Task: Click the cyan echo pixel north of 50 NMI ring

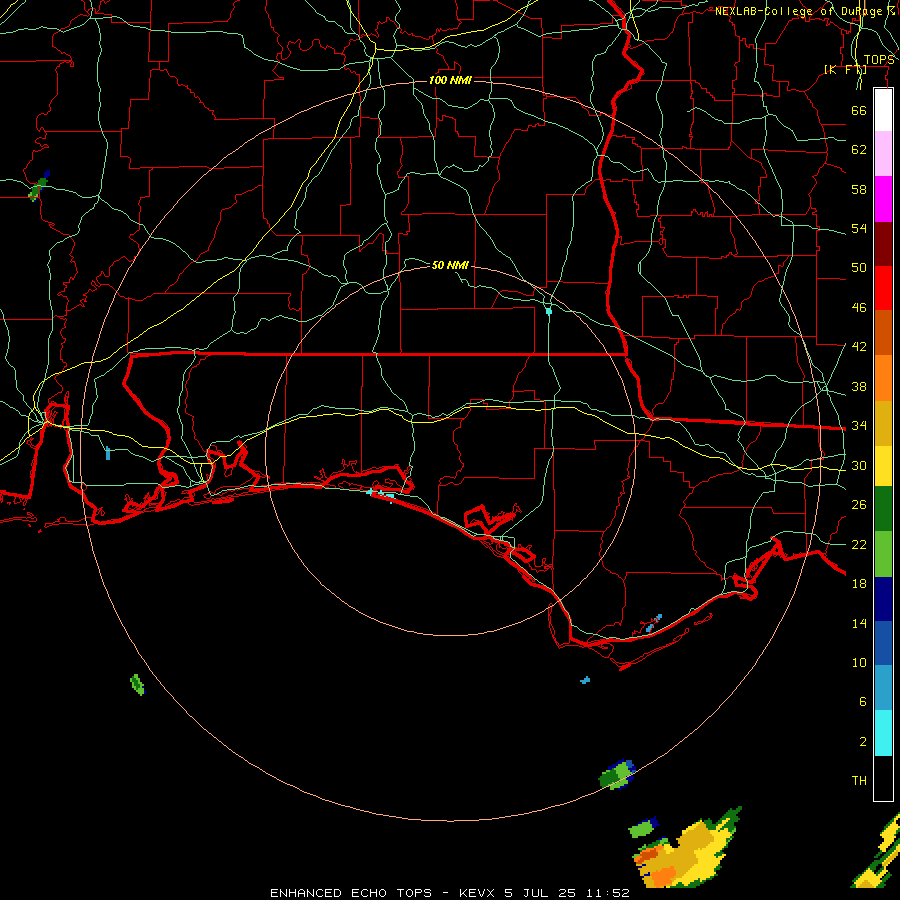Action: pyautogui.click(x=549, y=311)
